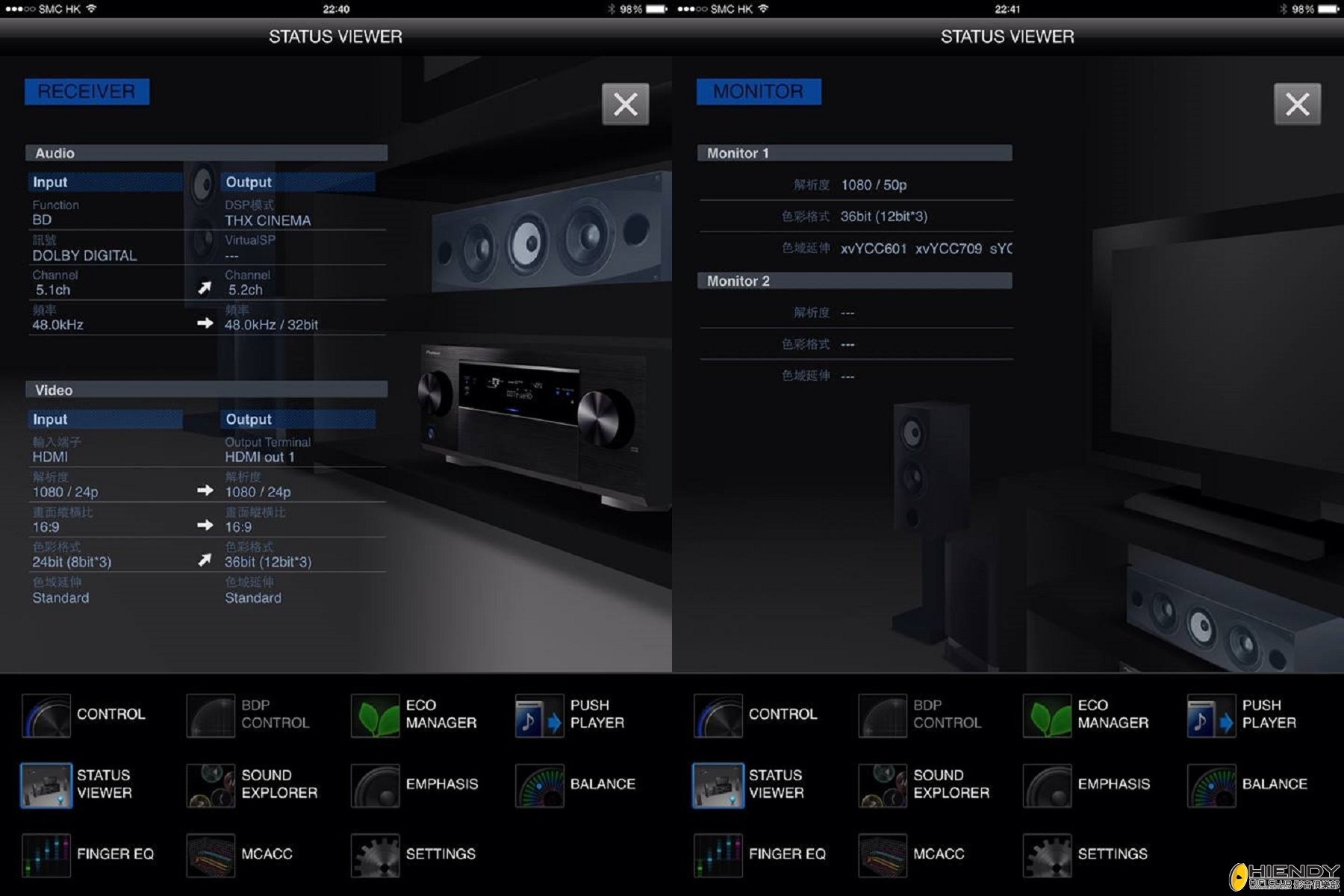Open SOUND EXPLORER in the left menu

pyautogui.click(x=211, y=785)
